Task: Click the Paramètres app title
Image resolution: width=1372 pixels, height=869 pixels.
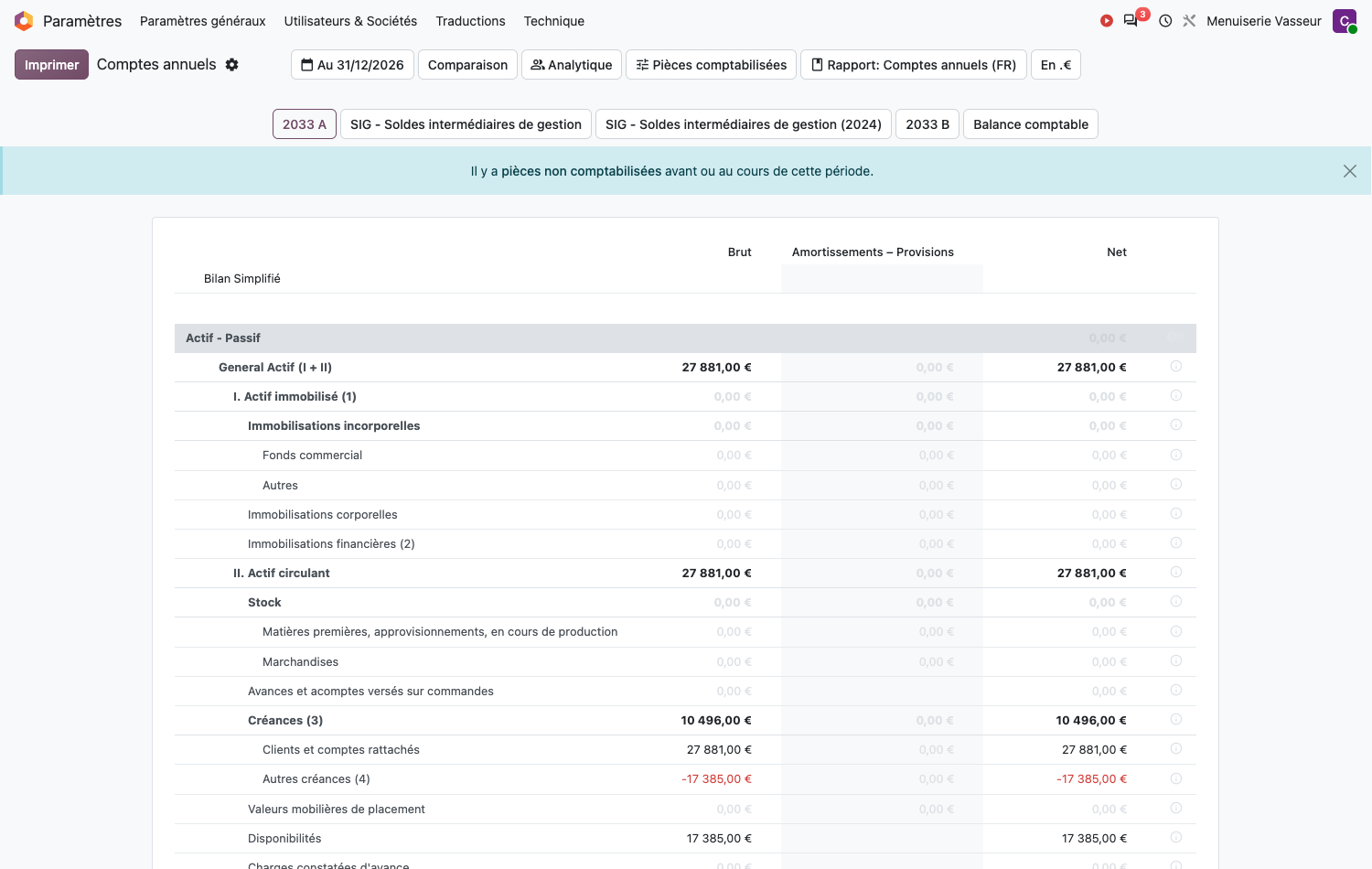Action: pyautogui.click(x=82, y=21)
